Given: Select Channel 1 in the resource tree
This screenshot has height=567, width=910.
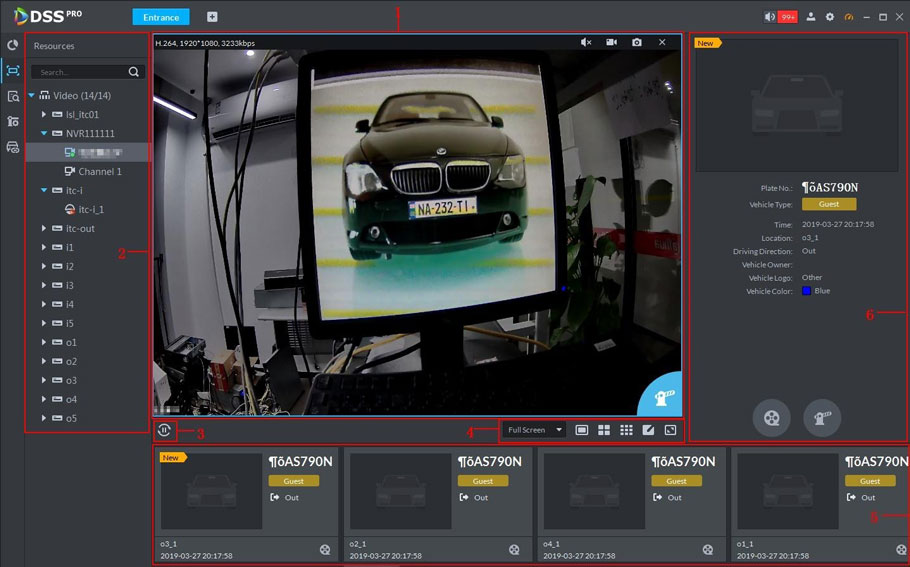Looking at the screenshot, I should click(x=100, y=172).
